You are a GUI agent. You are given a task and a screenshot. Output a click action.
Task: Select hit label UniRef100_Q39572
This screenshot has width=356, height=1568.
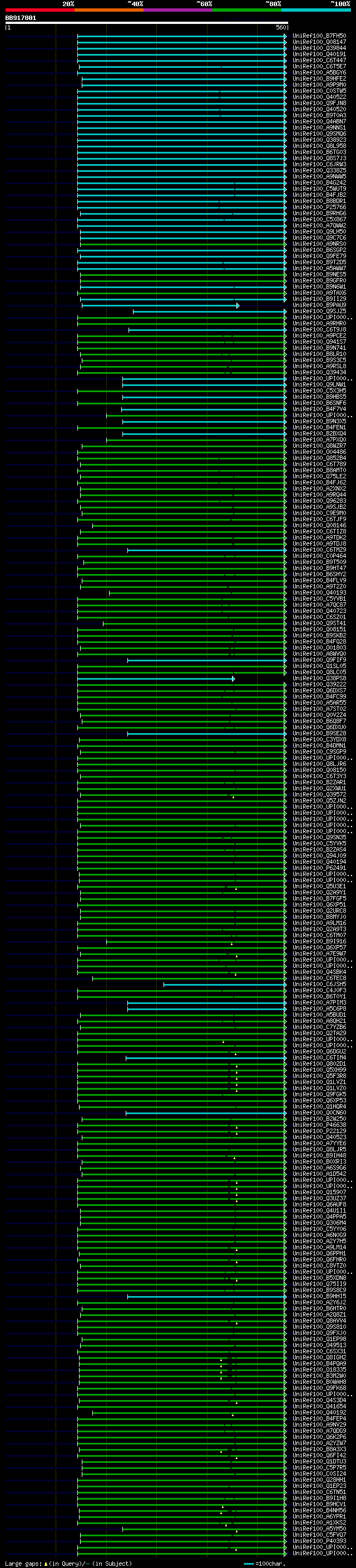coord(319,794)
